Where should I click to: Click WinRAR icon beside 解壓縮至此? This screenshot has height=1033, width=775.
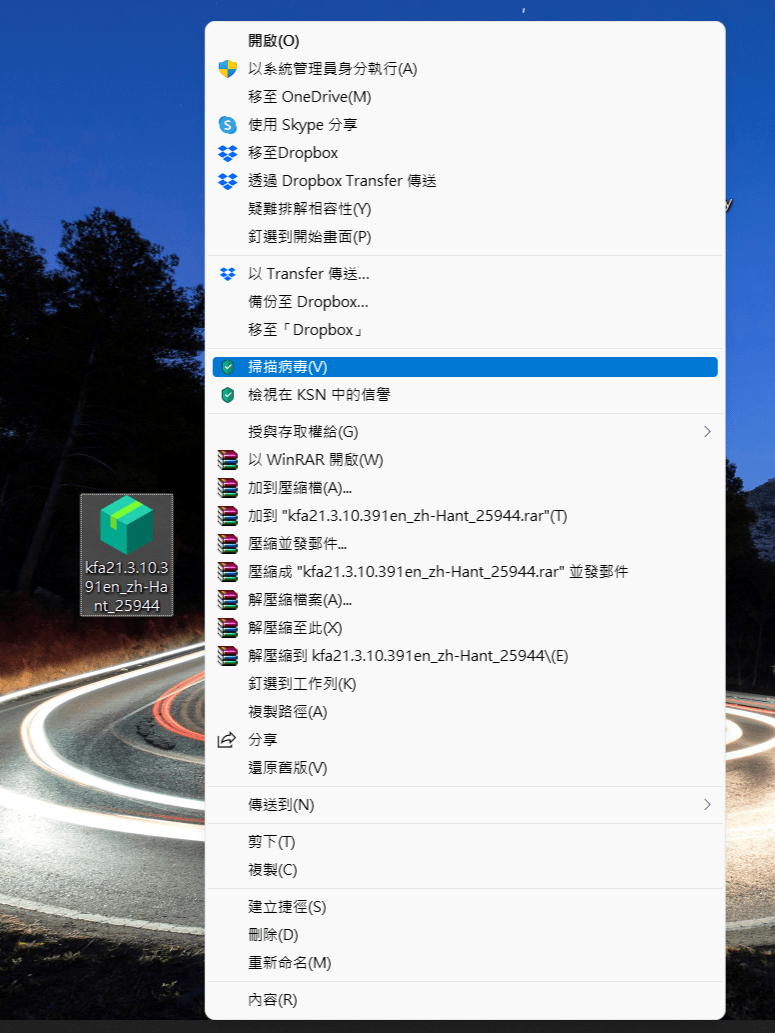pos(227,628)
